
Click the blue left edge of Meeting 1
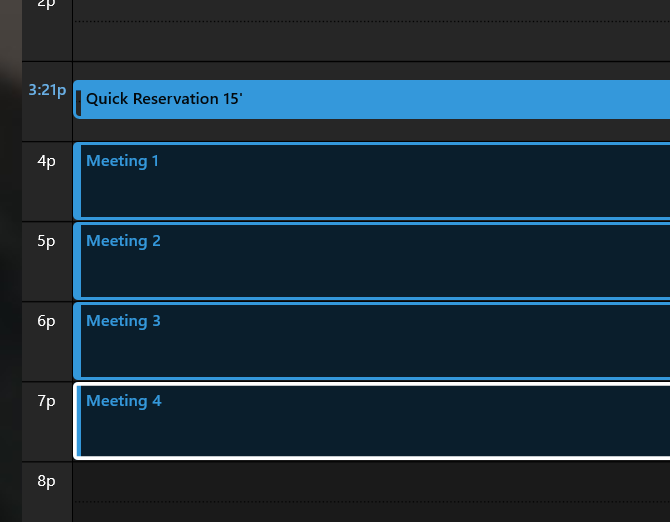tap(77, 181)
